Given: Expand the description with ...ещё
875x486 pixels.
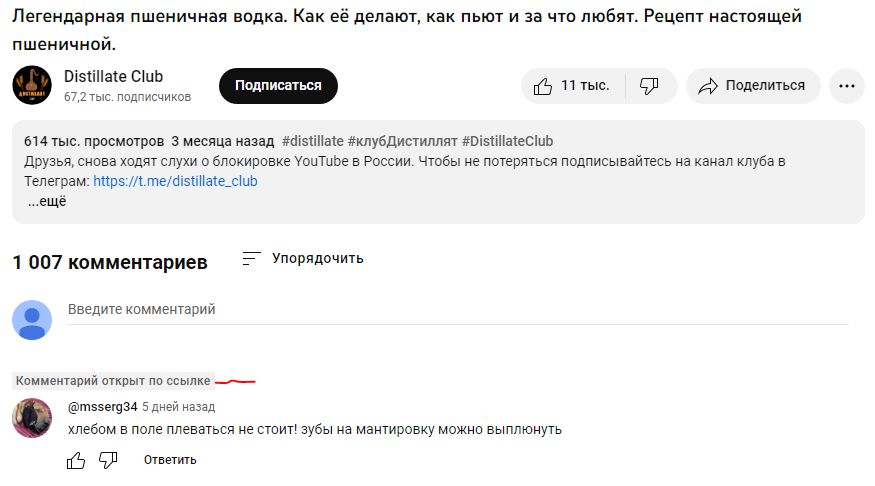Looking at the screenshot, I should tap(47, 201).
